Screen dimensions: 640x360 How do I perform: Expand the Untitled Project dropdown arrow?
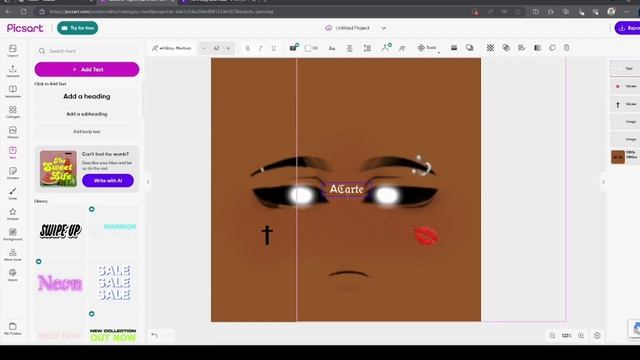point(384,28)
